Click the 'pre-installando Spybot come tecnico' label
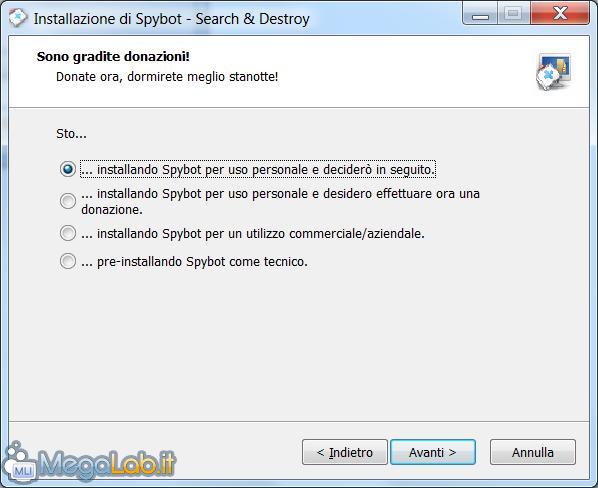Viewport: 598px width, 488px height. (x=195, y=262)
